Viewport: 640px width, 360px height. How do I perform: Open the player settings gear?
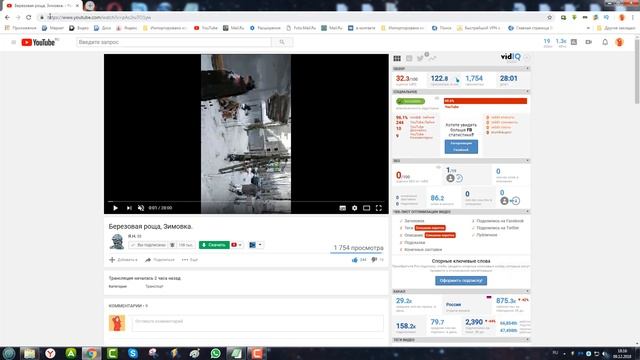(x=354, y=208)
